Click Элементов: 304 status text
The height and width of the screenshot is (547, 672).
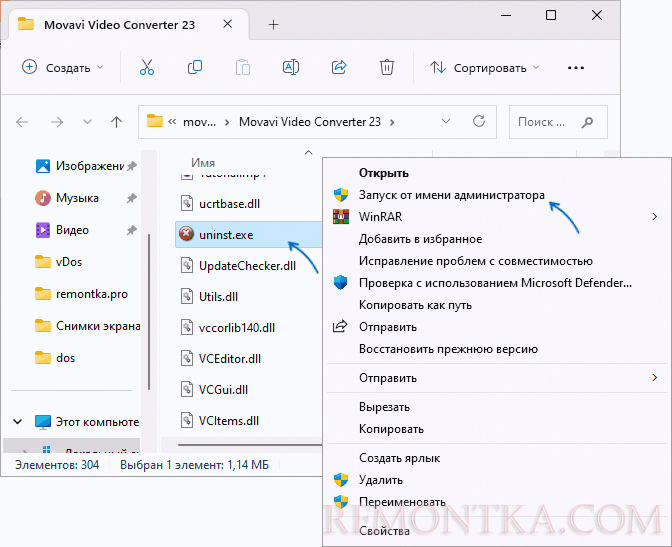click(57, 465)
